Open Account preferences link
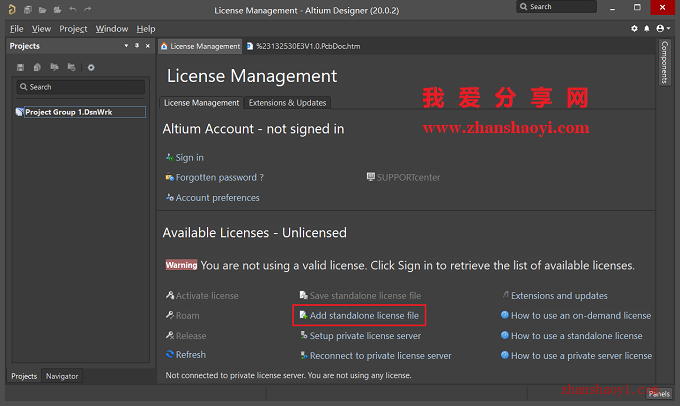 (218, 198)
